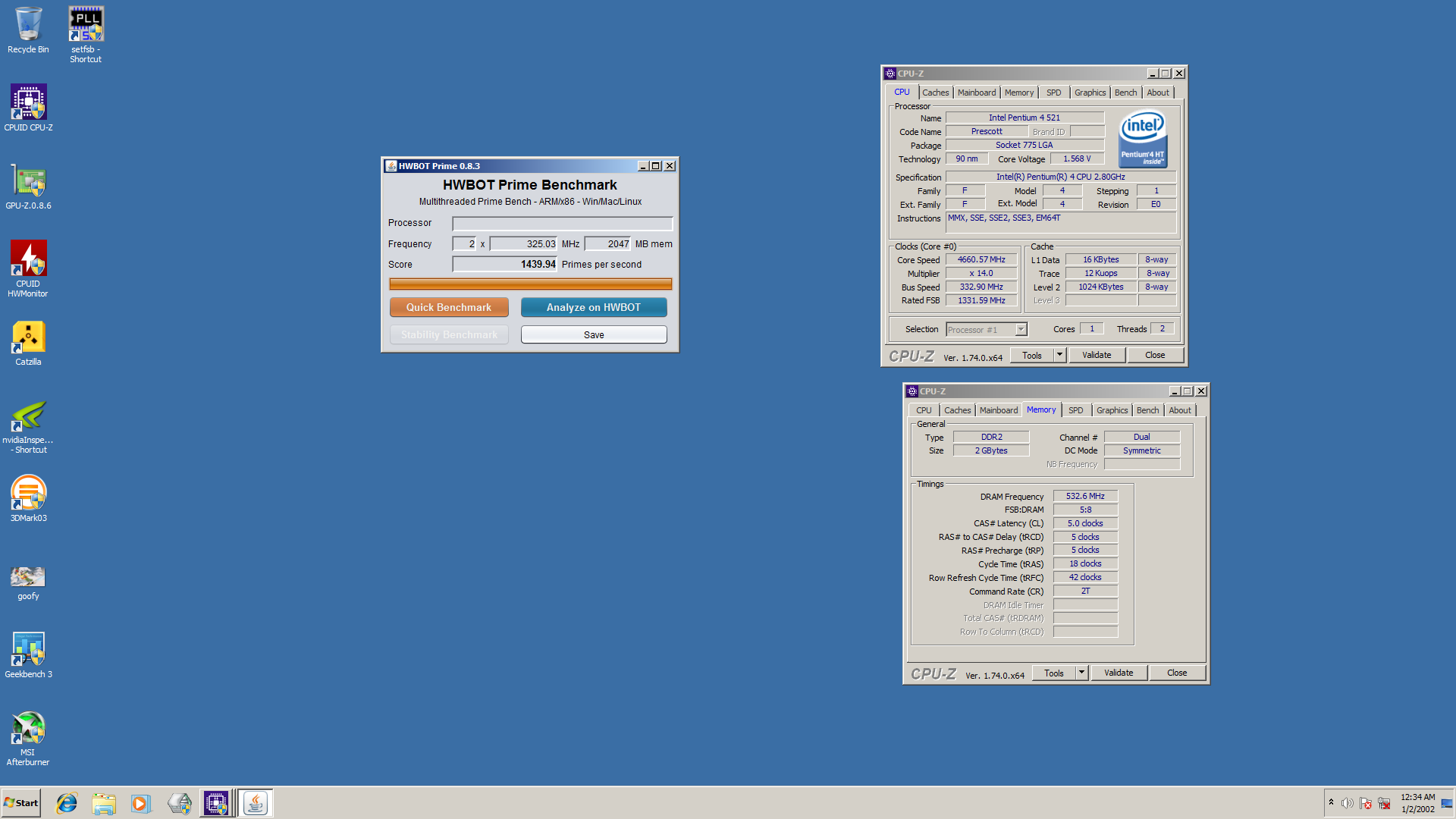Click the 2047 MB mem field

pyautogui.click(x=607, y=243)
